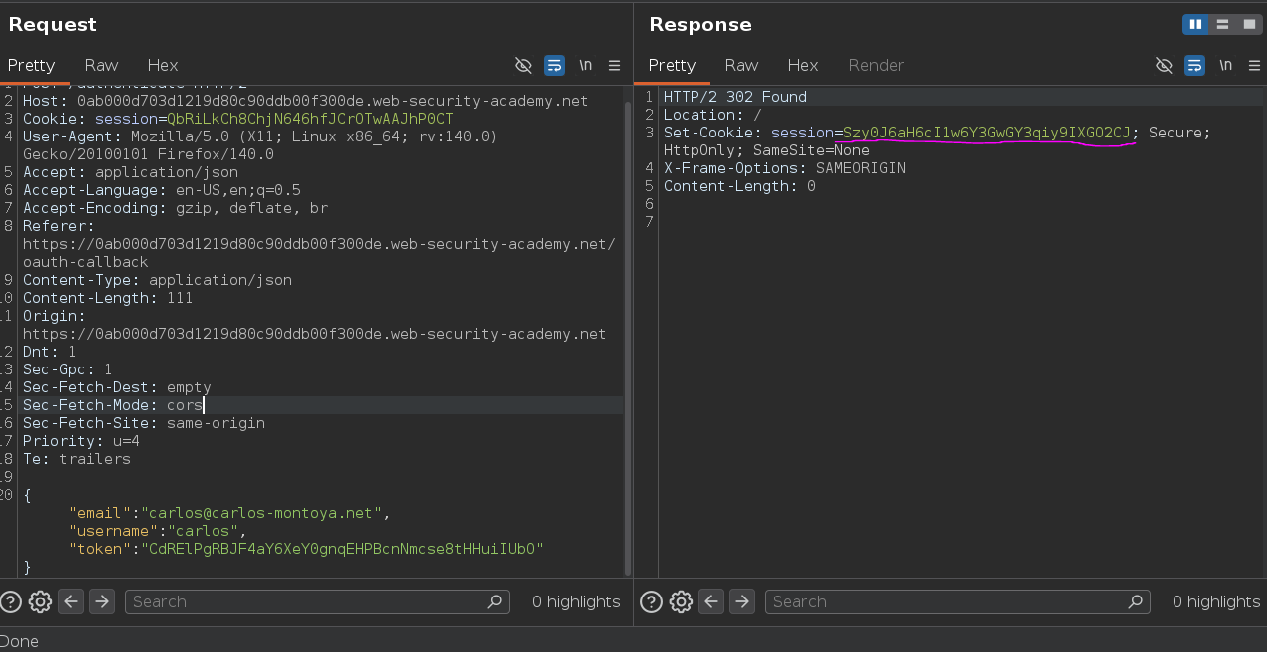The width and height of the screenshot is (1267, 652).
Task: Toggle line wrap icon in Request panel
Action: (x=554, y=66)
